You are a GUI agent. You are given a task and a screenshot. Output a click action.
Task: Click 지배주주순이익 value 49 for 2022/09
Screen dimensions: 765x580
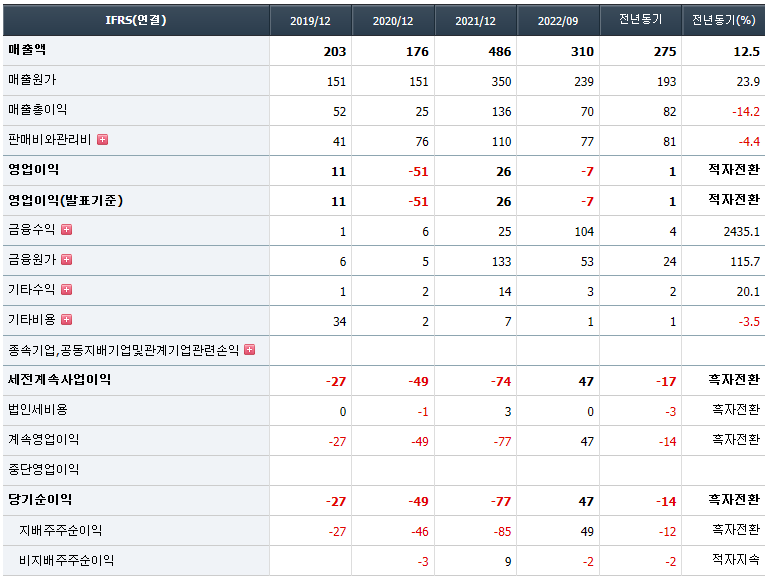pos(587,532)
